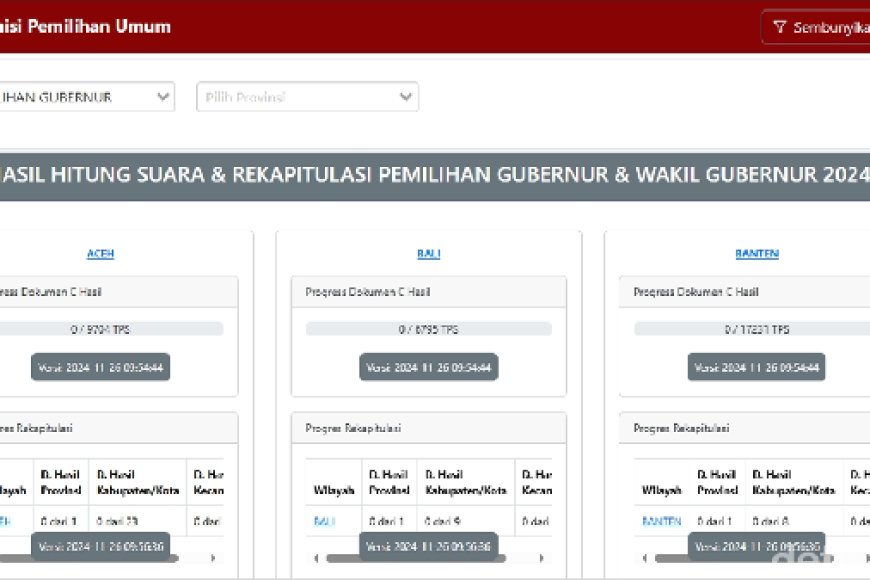Click the right scroll arrow in Aceh table

[213, 558]
